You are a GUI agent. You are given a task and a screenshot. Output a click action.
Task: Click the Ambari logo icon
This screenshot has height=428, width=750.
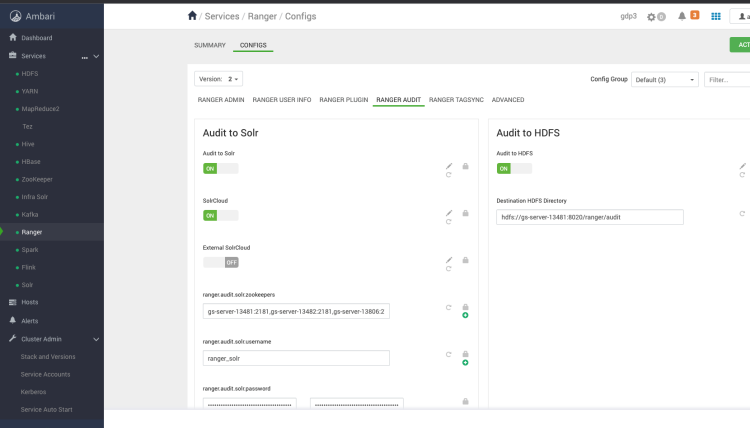pos(15,16)
